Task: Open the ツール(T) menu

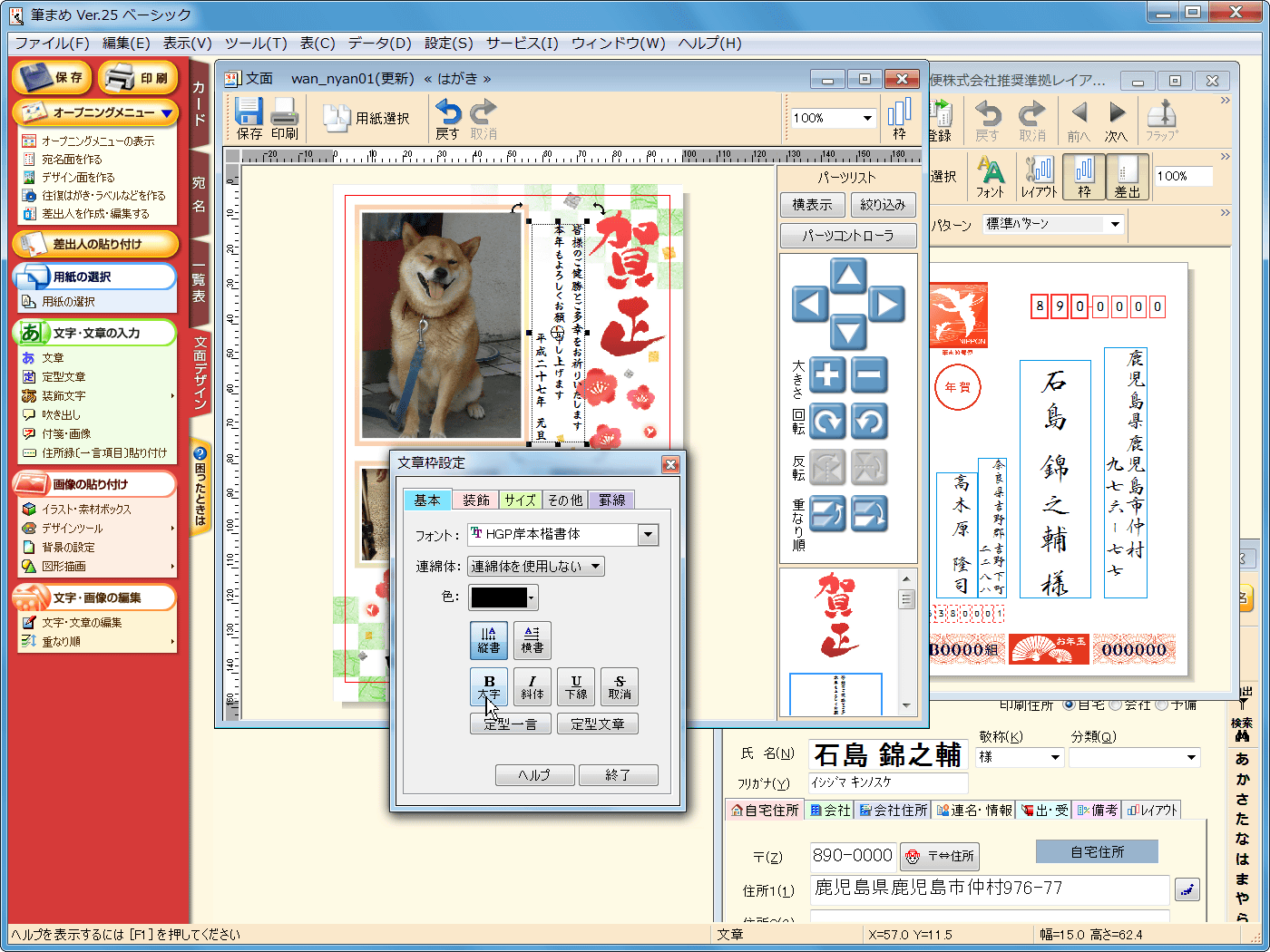Action: pyautogui.click(x=256, y=43)
